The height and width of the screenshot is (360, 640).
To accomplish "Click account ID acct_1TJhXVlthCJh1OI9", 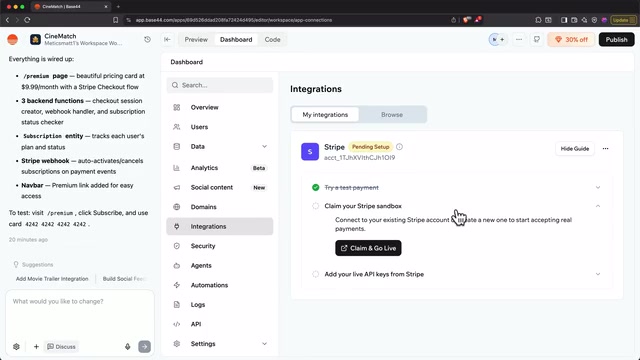I will click(x=360, y=158).
